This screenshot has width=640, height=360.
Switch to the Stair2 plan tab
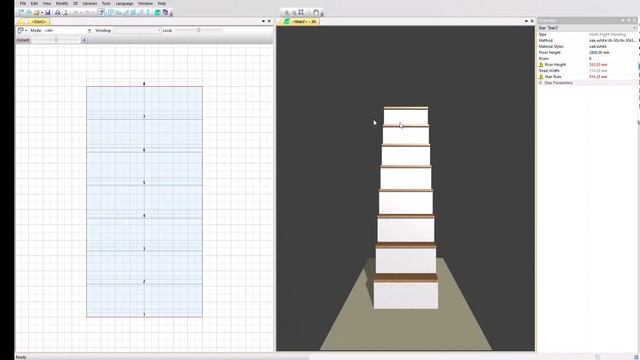[x=34, y=22]
